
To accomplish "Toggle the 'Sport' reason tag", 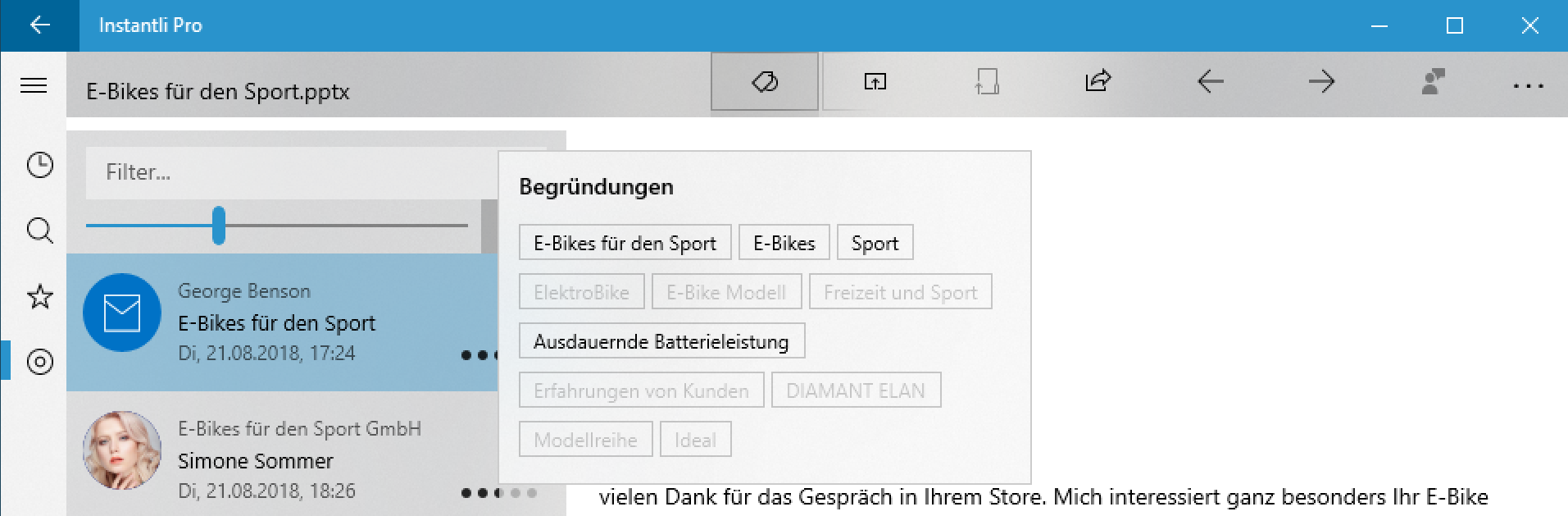I will tap(875, 243).
